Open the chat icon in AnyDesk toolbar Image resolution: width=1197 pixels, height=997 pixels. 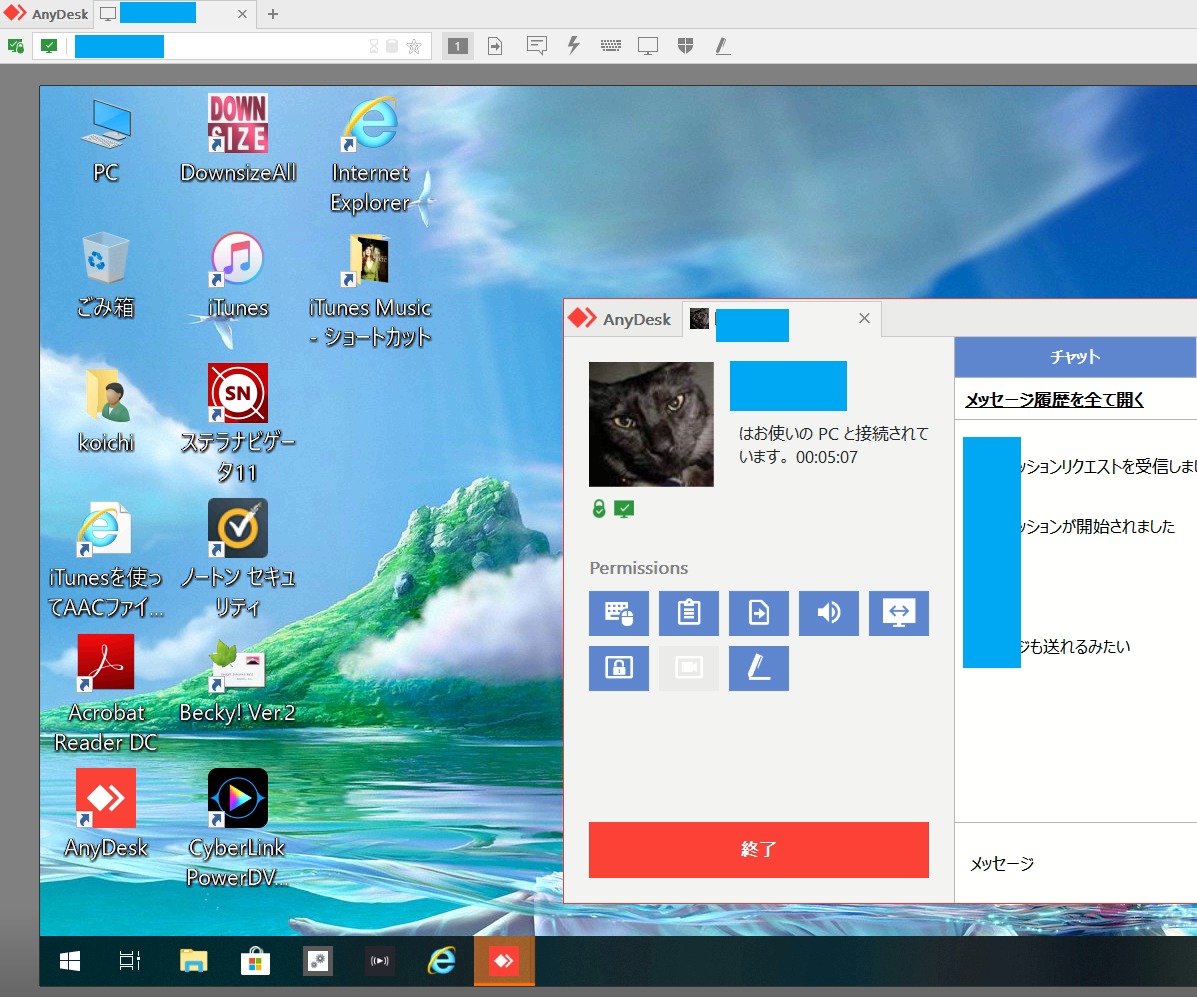pos(537,46)
